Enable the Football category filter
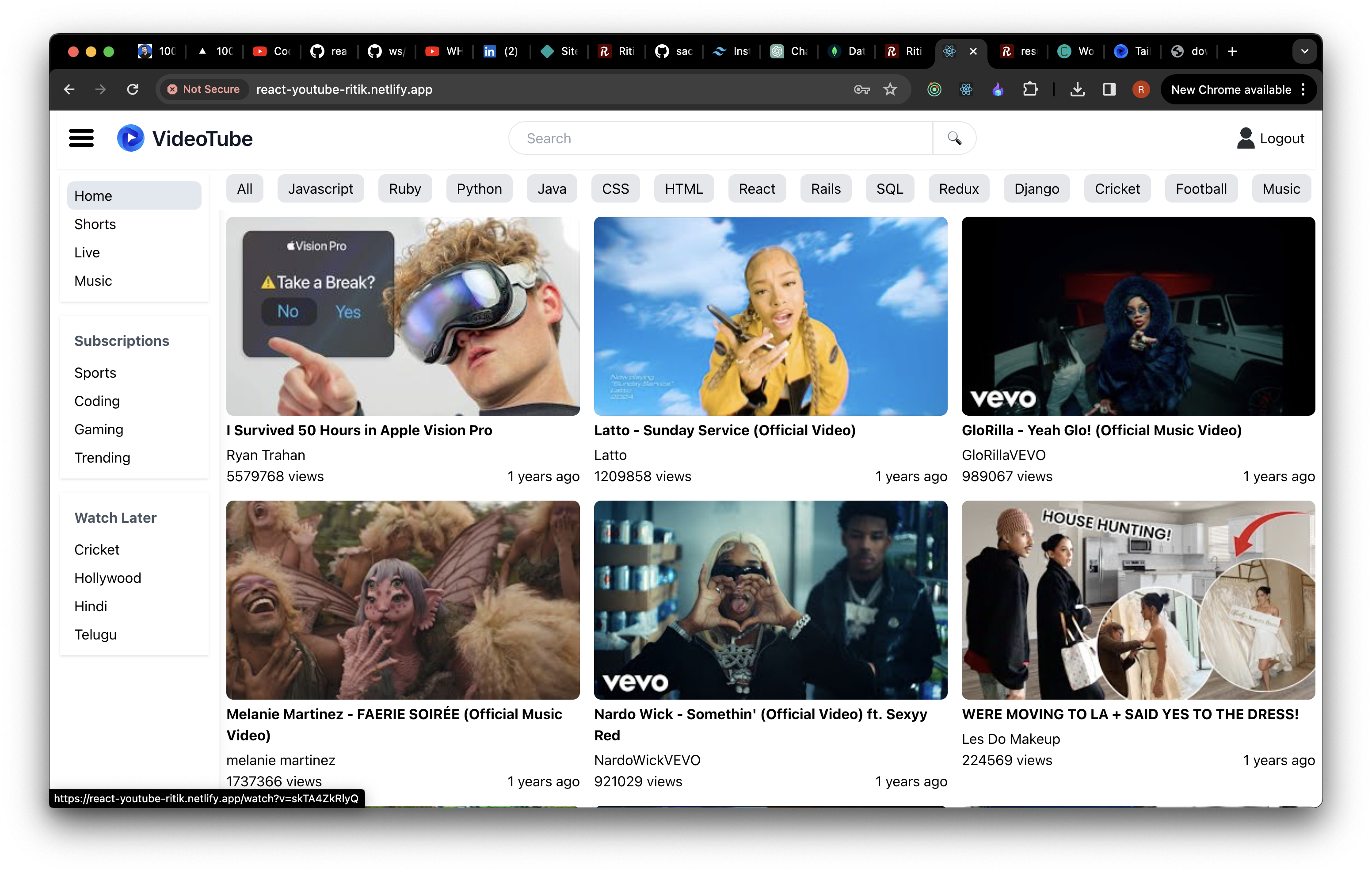 tap(1201, 189)
